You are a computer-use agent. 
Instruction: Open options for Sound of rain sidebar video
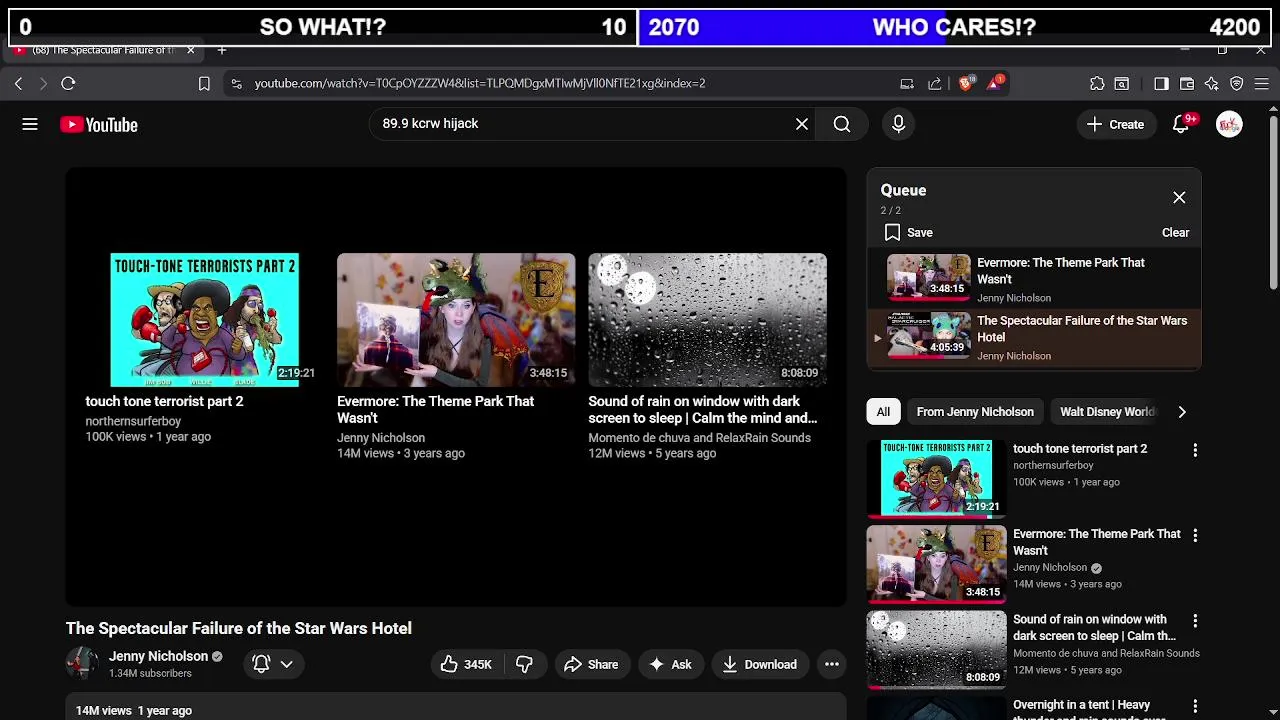pos(1195,622)
